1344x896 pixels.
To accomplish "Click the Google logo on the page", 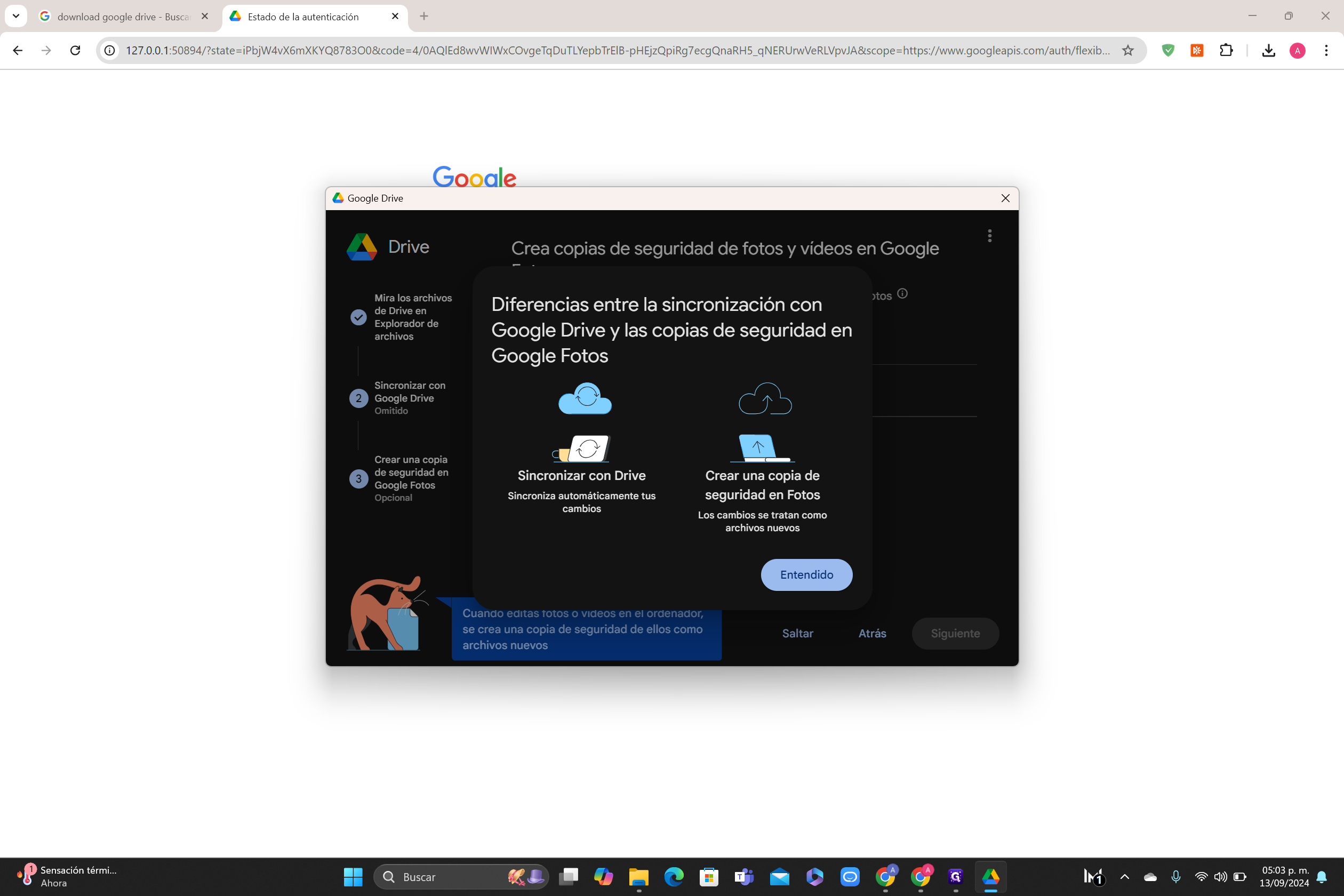I will click(x=474, y=177).
